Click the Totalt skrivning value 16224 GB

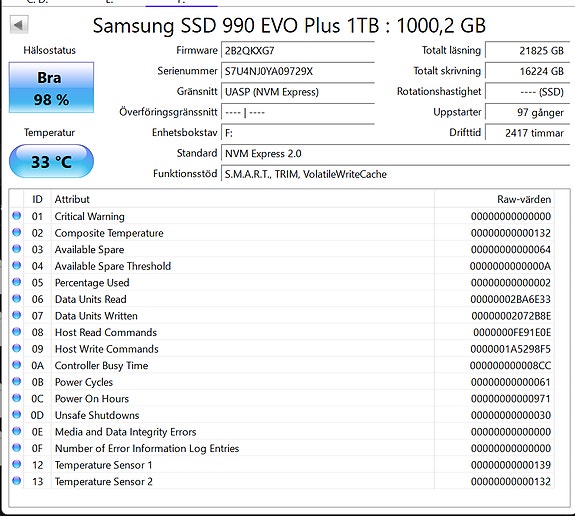coord(527,71)
